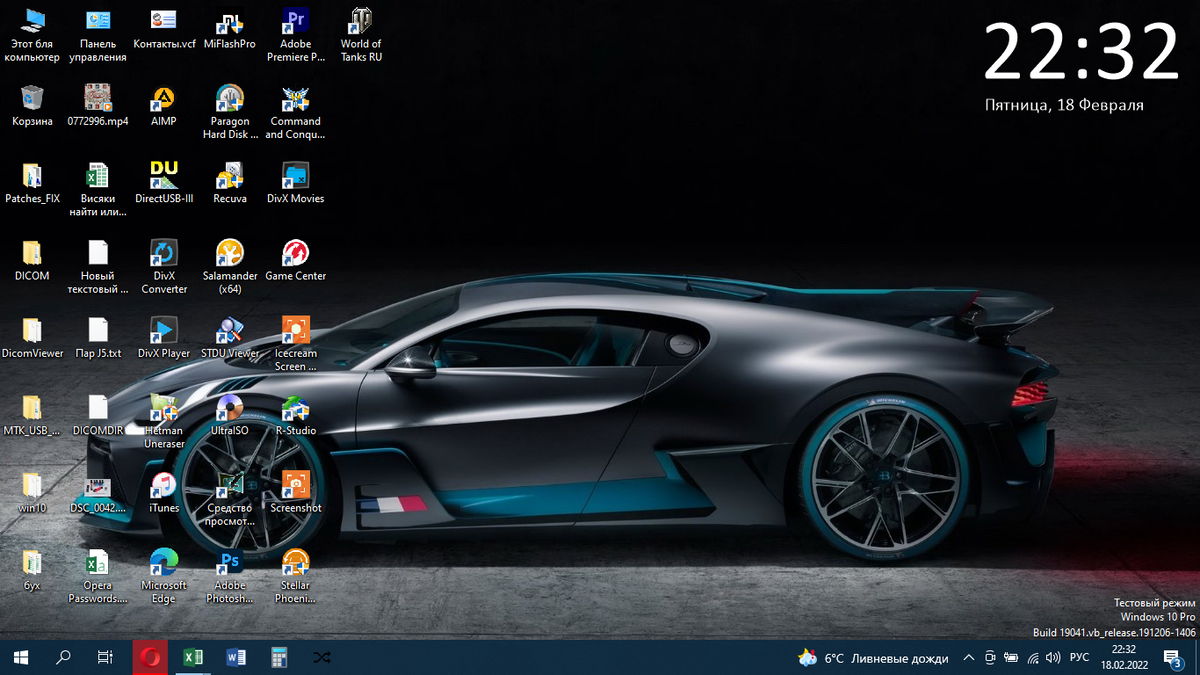
Task: Open the STDU Viewer shortcut
Action: click(x=229, y=337)
